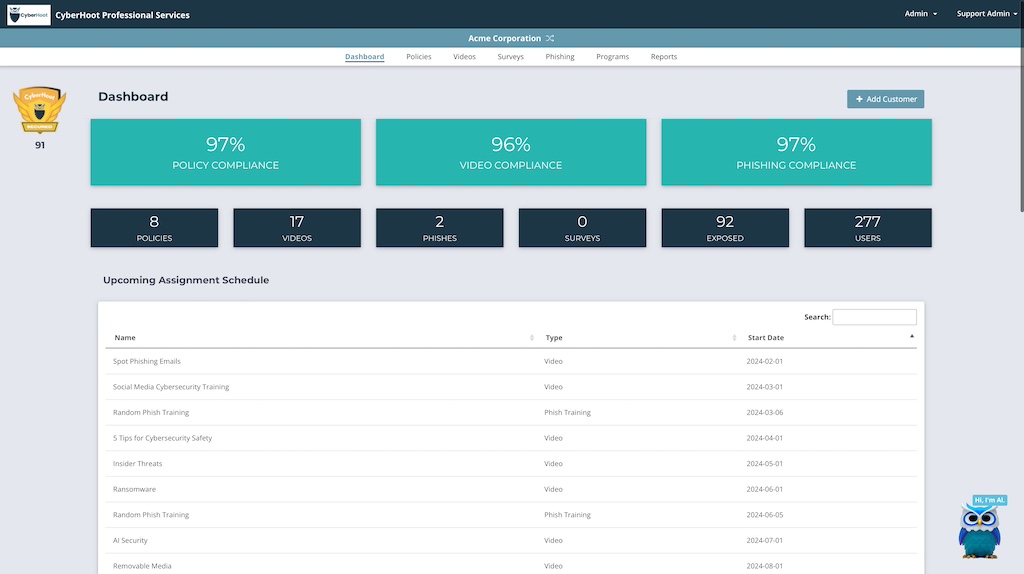The height and width of the screenshot is (574, 1024).
Task: Open the Phishing tab
Action: (560, 57)
